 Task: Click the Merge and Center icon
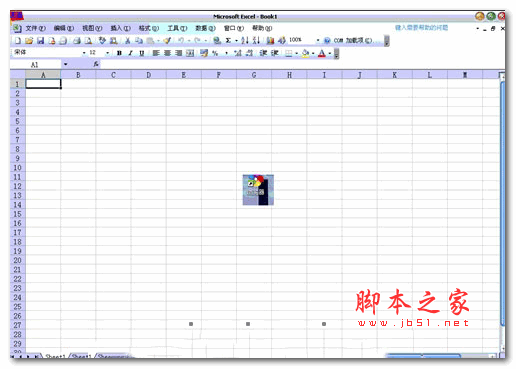click(x=190, y=53)
